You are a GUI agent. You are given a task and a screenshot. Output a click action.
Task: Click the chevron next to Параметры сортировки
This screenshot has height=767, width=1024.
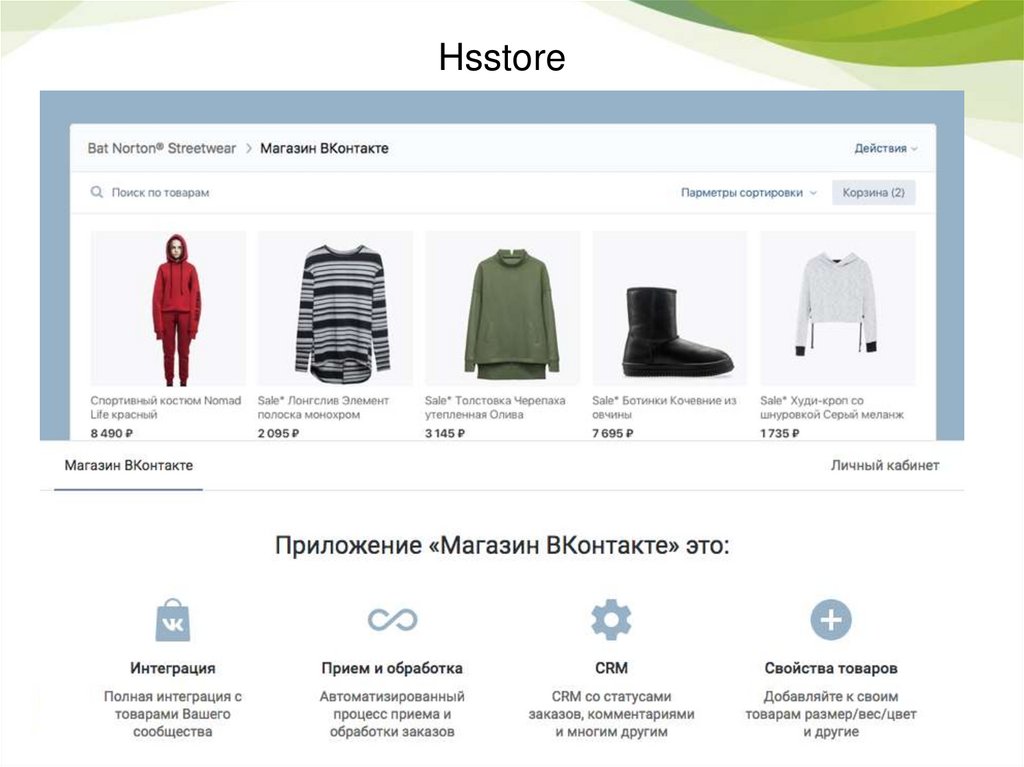(810, 191)
